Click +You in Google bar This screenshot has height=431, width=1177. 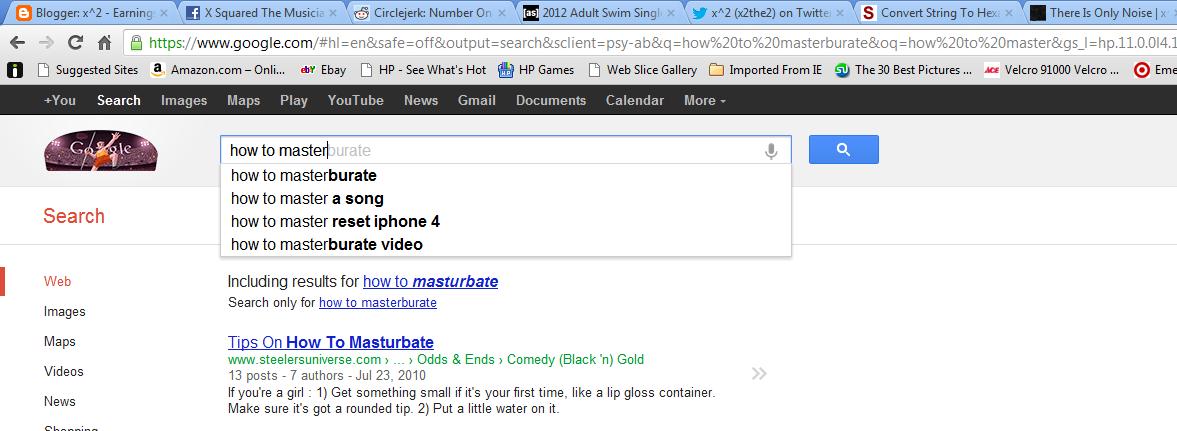click(x=59, y=100)
